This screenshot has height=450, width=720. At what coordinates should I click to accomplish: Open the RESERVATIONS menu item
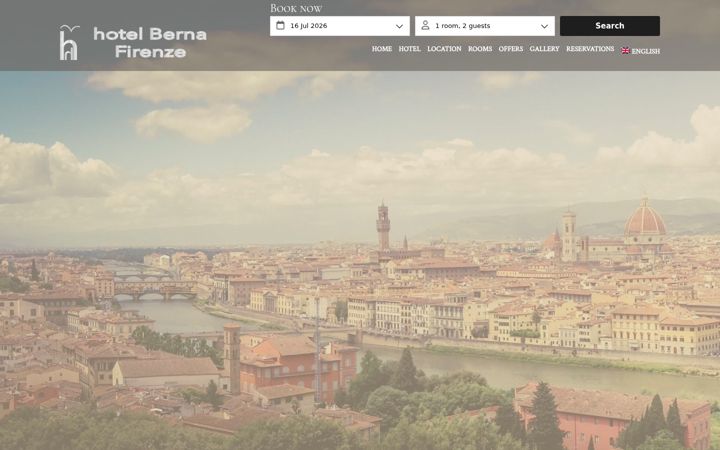[590, 49]
